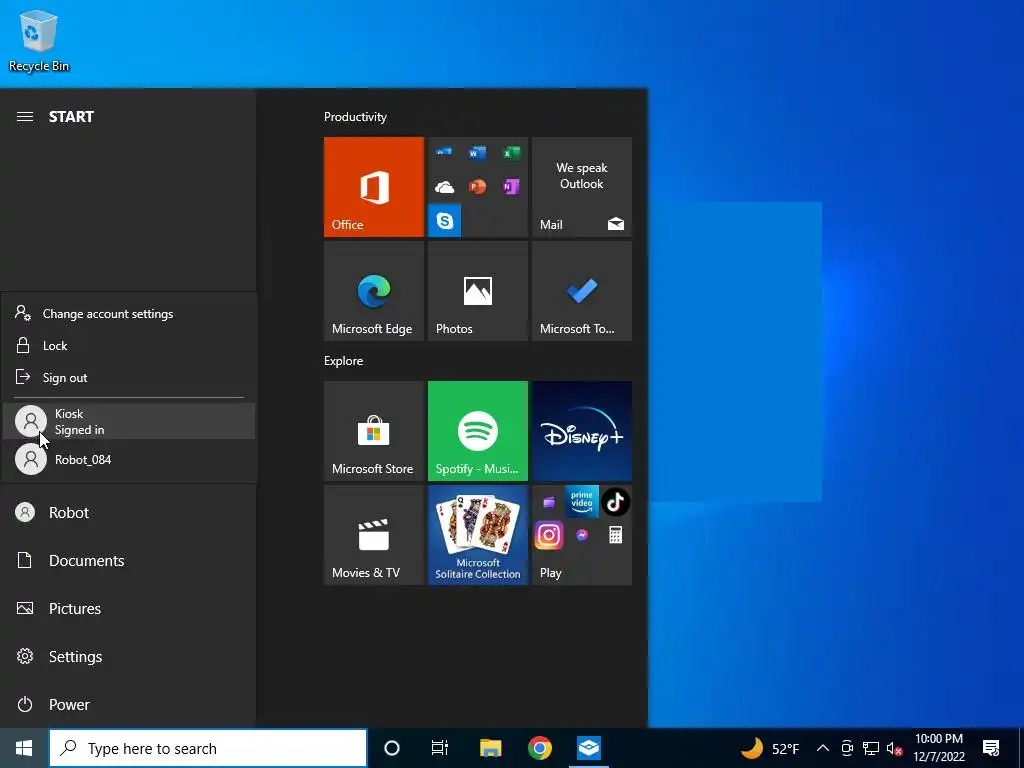The width and height of the screenshot is (1024, 768).
Task: Open Pictures from the Start sidebar
Action: pos(128,609)
